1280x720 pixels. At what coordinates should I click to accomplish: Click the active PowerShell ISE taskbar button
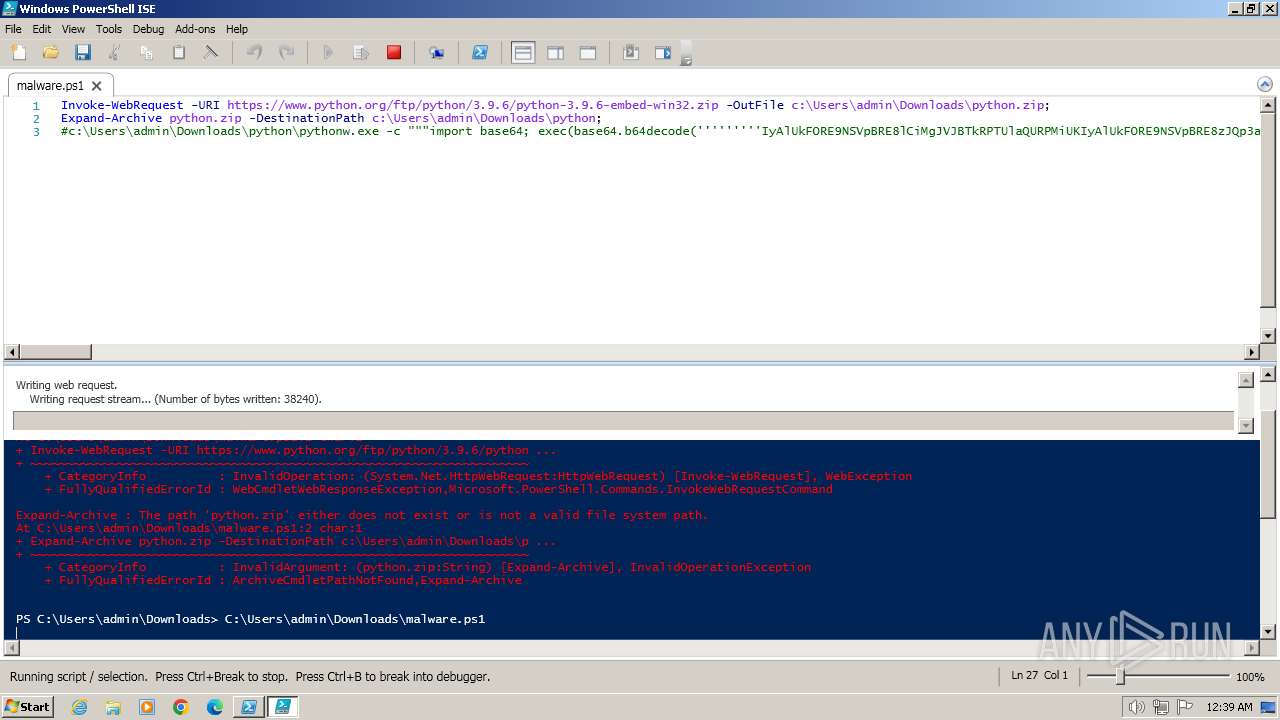(x=283, y=707)
